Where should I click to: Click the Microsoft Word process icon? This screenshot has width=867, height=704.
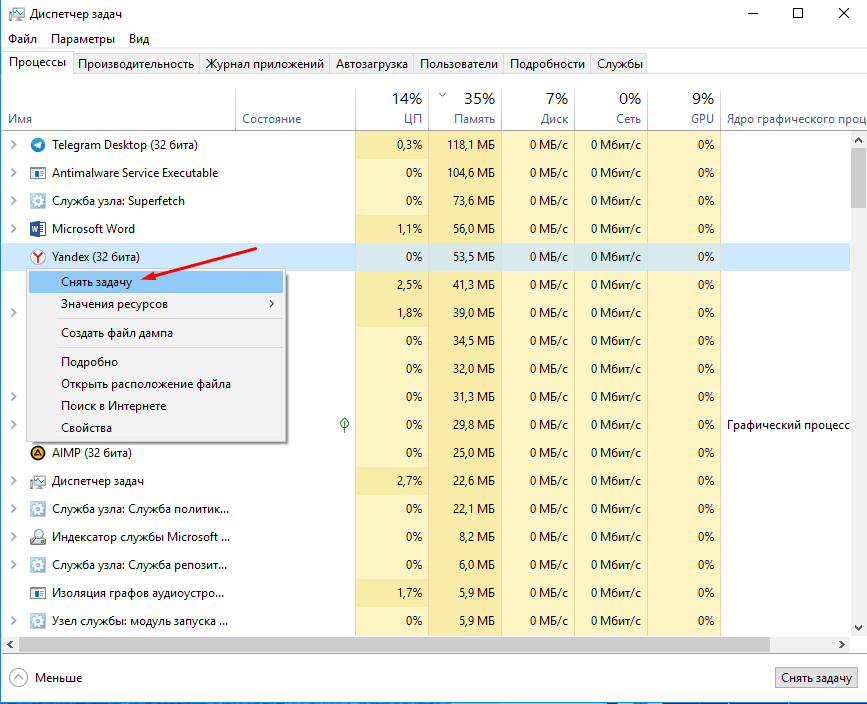(38, 229)
